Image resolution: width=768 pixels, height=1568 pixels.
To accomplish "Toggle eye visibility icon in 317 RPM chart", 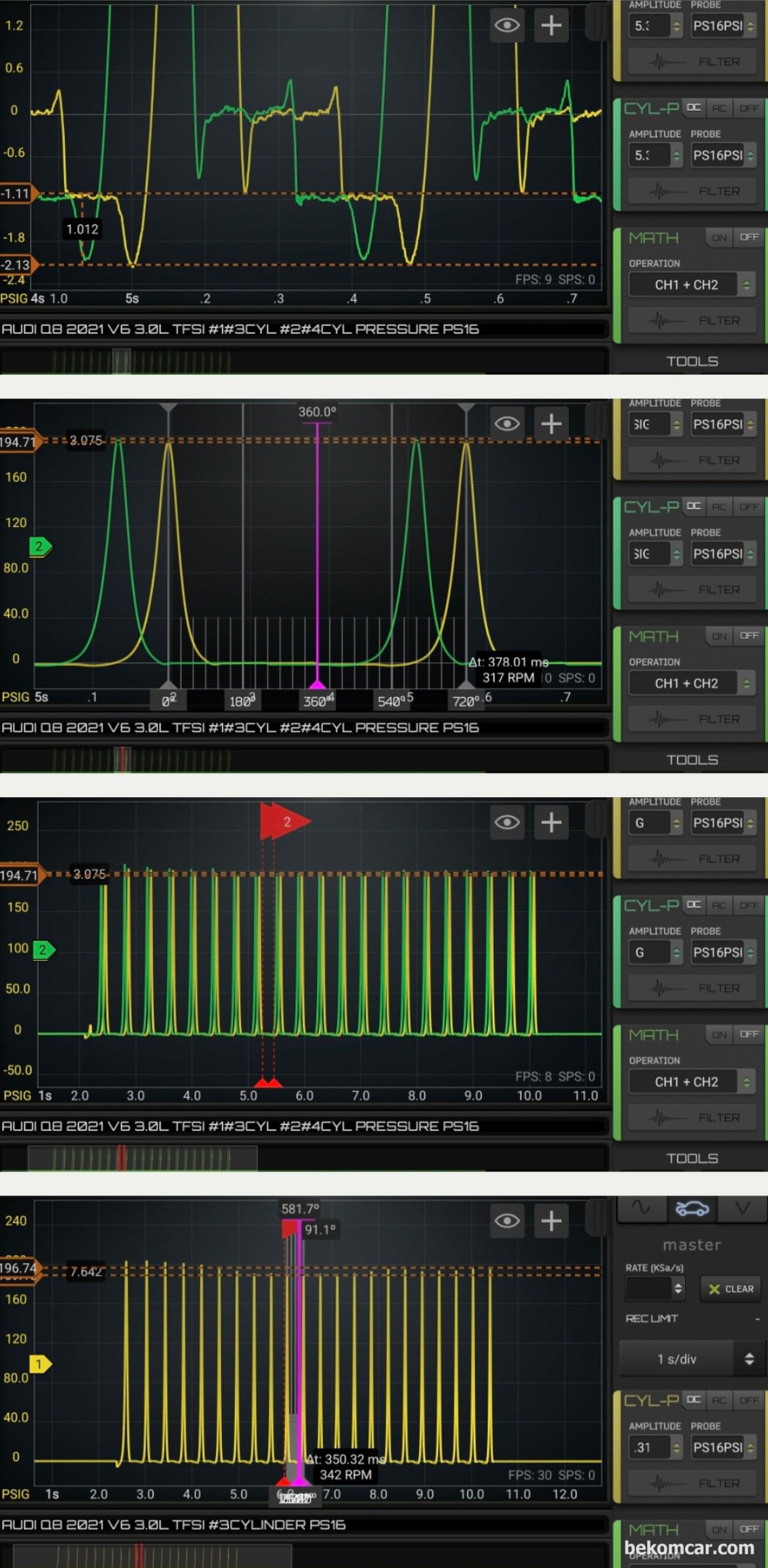I will (507, 424).
